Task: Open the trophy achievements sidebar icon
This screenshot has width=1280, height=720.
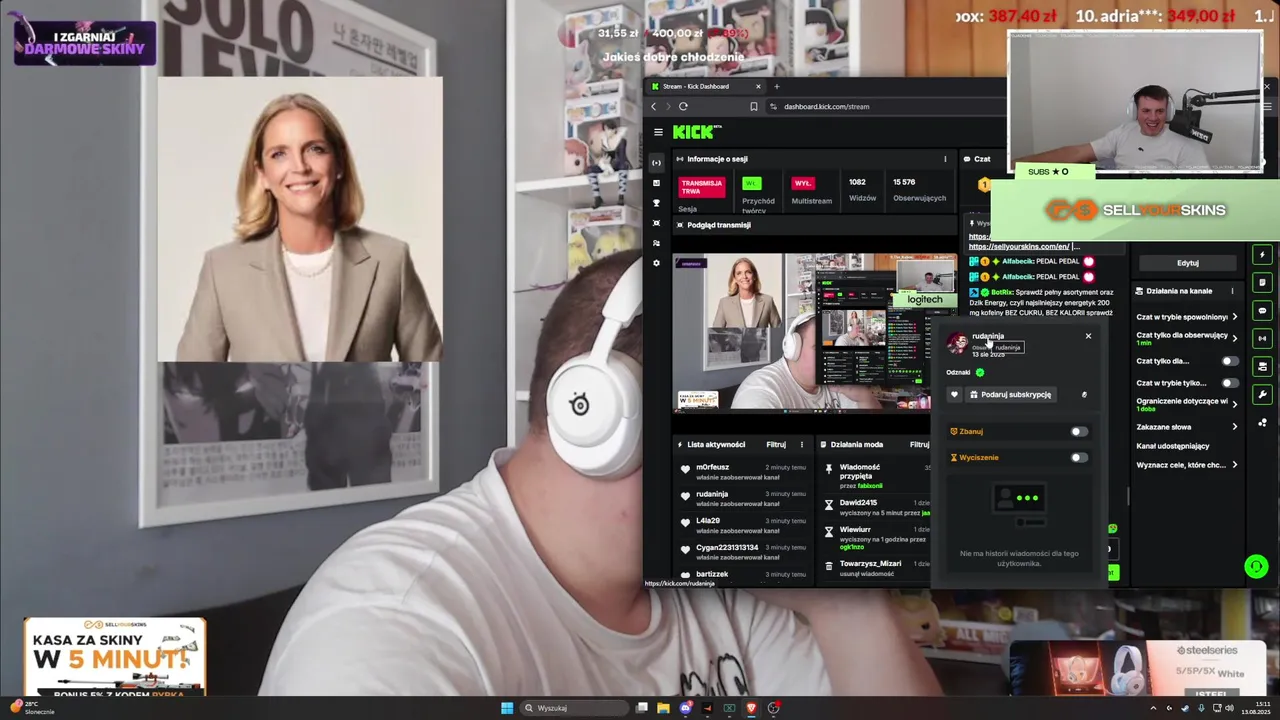Action: [x=656, y=203]
